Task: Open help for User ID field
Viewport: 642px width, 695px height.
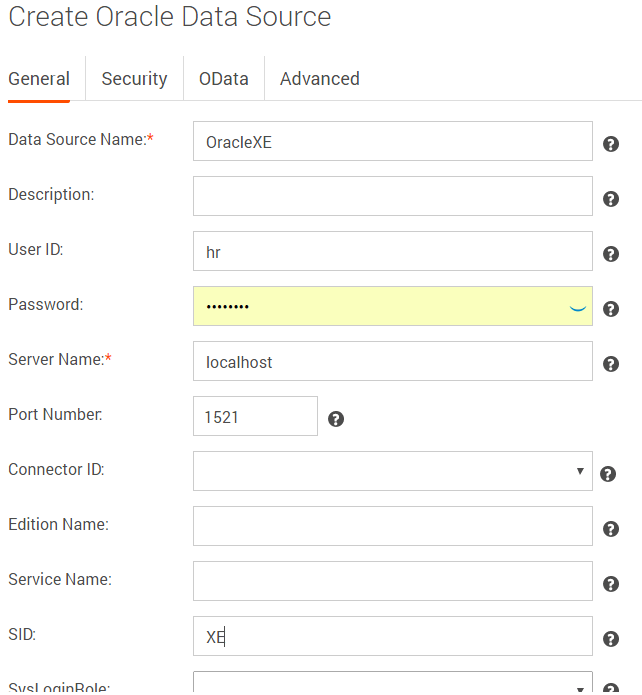Action: (x=611, y=254)
